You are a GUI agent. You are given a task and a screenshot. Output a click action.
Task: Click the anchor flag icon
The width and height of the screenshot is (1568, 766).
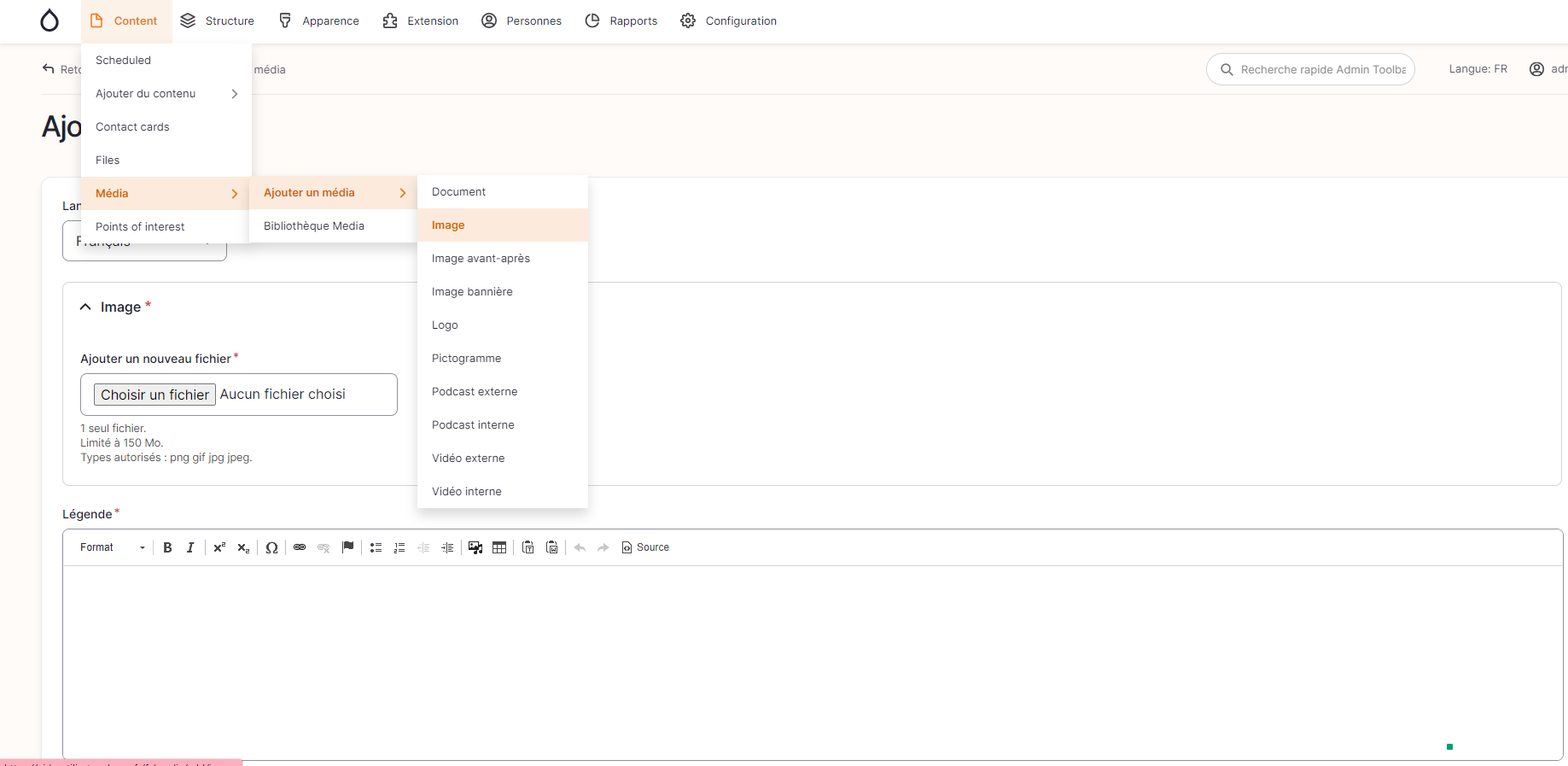(x=347, y=547)
